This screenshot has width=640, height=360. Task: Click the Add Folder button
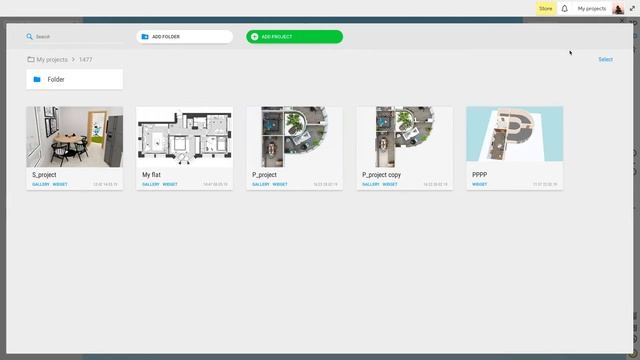click(184, 37)
